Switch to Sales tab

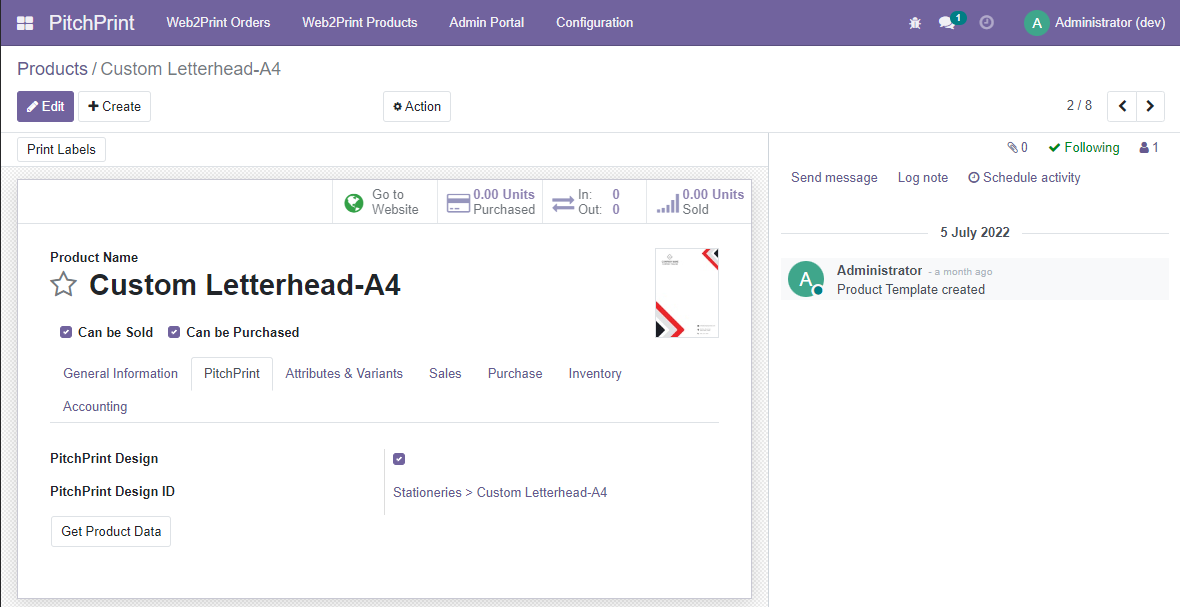tap(445, 373)
